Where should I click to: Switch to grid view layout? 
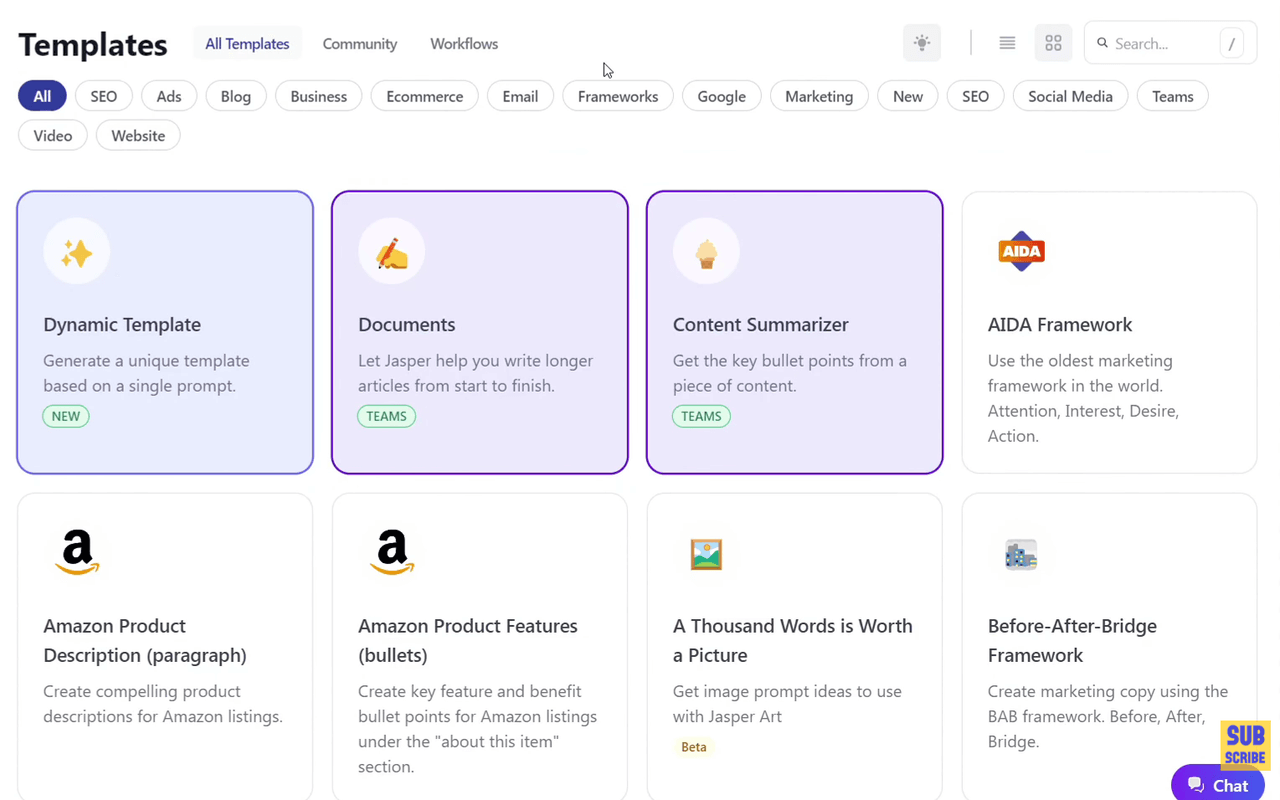click(1053, 43)
